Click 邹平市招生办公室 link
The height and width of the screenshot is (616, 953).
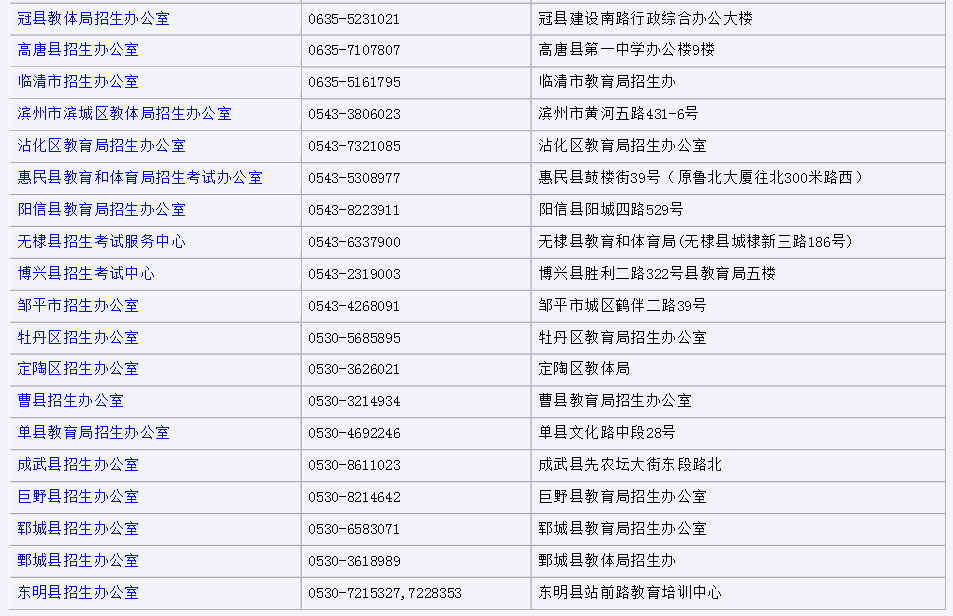78,306
